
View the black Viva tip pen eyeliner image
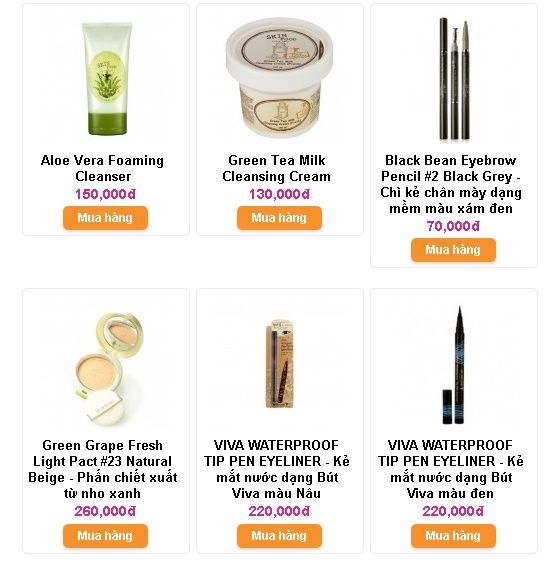[454, 365]
